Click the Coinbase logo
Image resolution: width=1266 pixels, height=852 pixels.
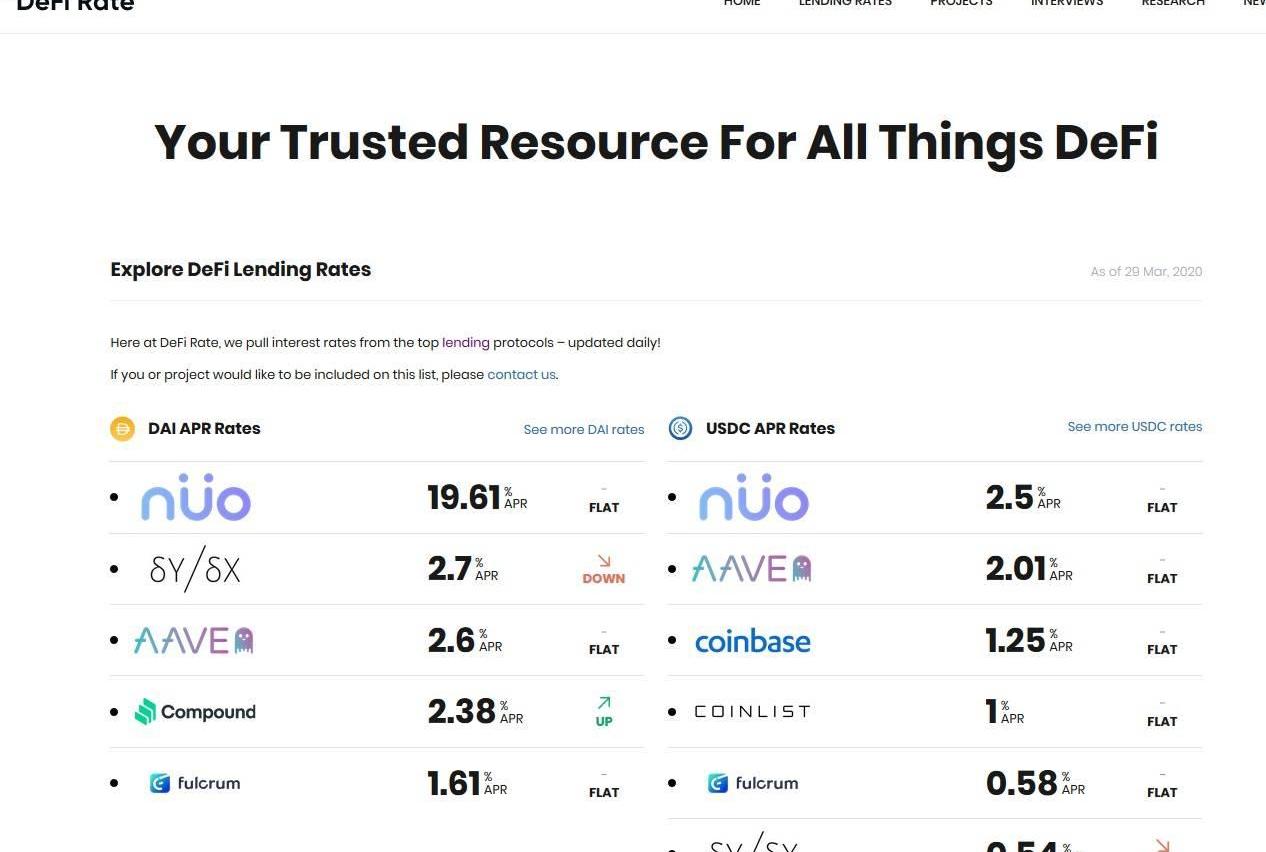[x=753, y=641]
